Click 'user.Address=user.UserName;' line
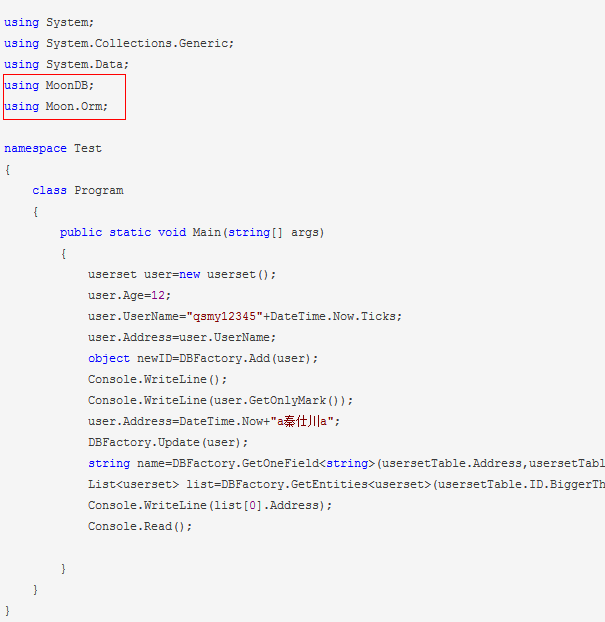 (x=182, y=338)
